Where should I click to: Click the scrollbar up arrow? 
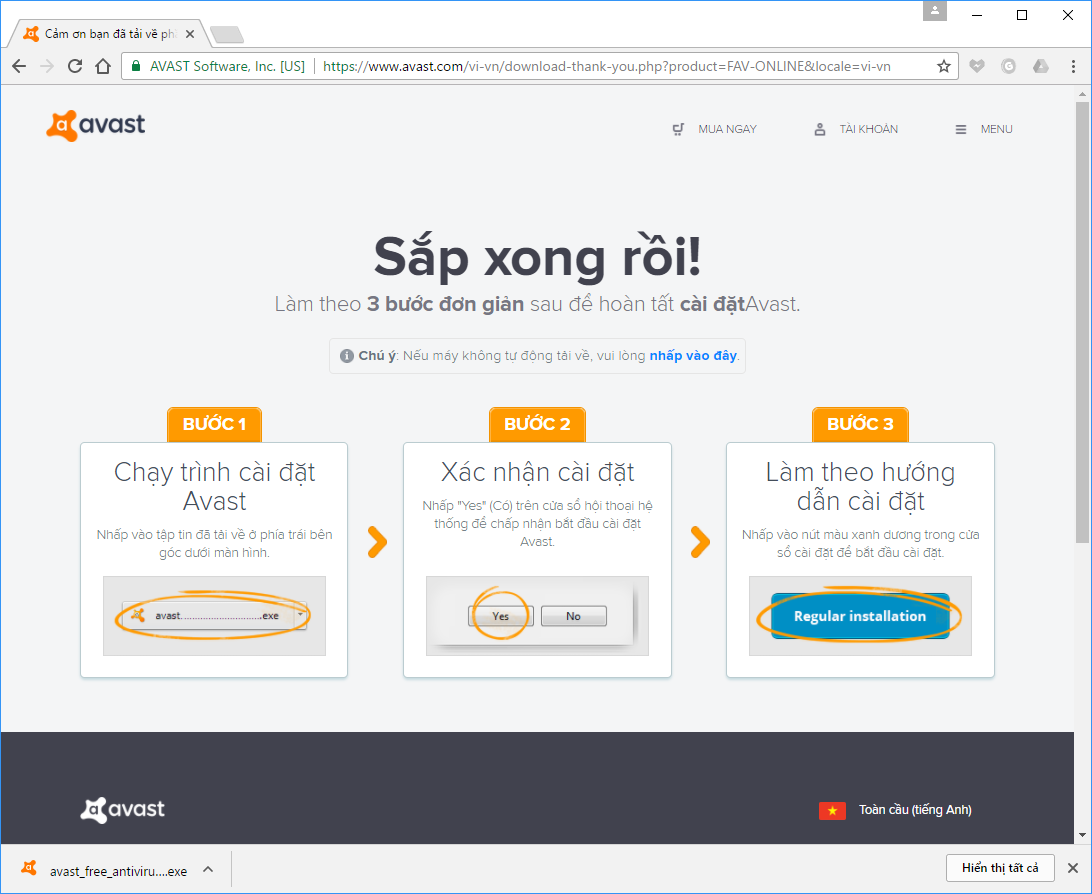pos(1082,94)
